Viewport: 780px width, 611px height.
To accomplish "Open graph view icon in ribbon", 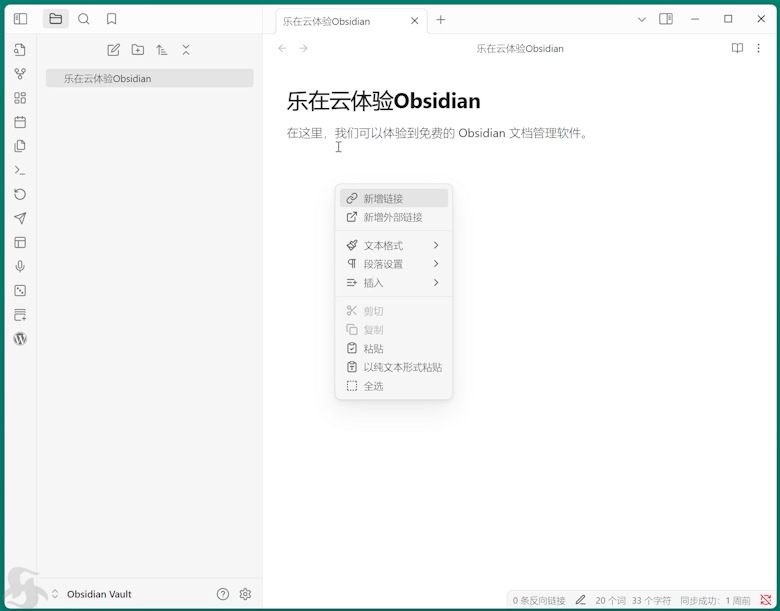I will coord(20,74).
